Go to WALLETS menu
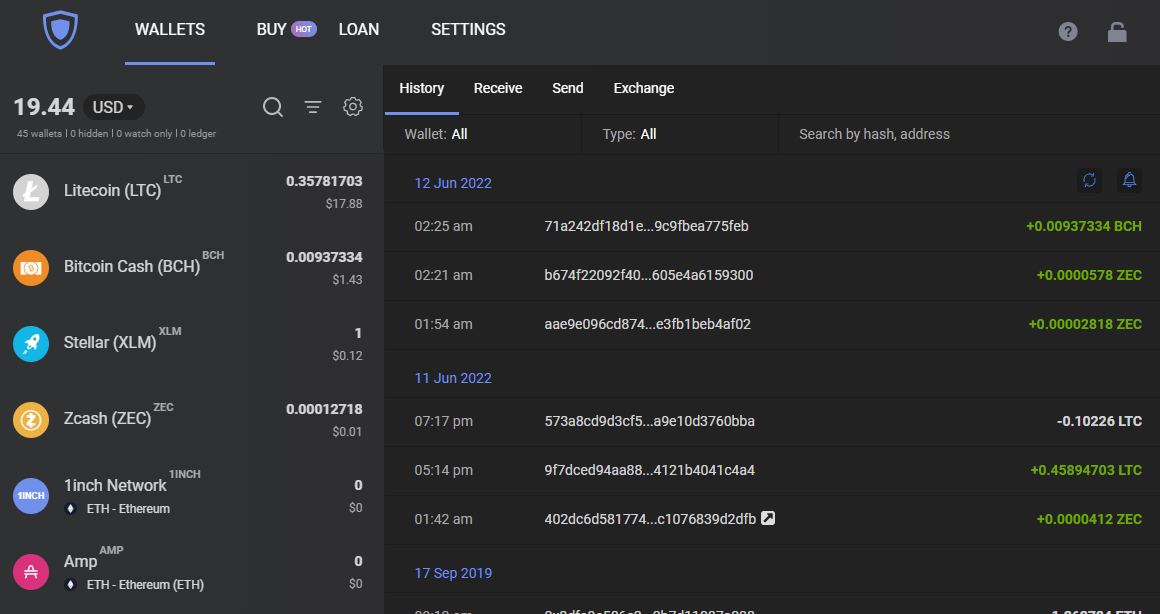 [x=170, y=30]
